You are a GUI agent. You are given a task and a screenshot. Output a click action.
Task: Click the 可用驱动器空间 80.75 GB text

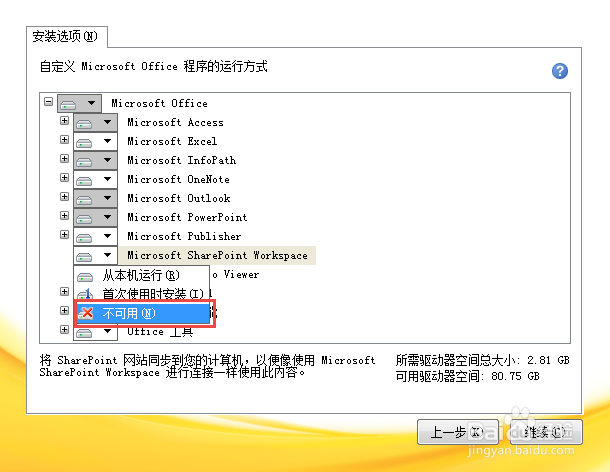467,376
